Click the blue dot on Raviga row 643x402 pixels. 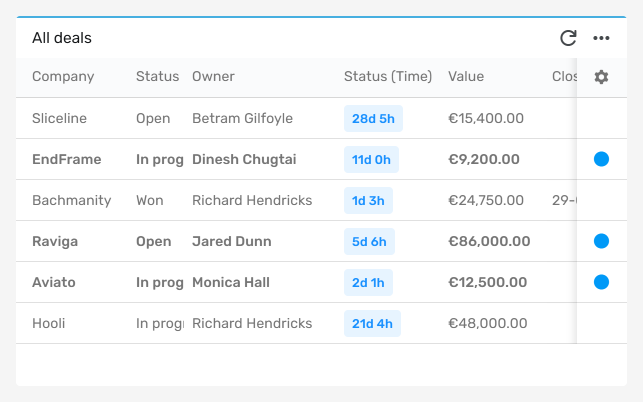pos(601,241)
